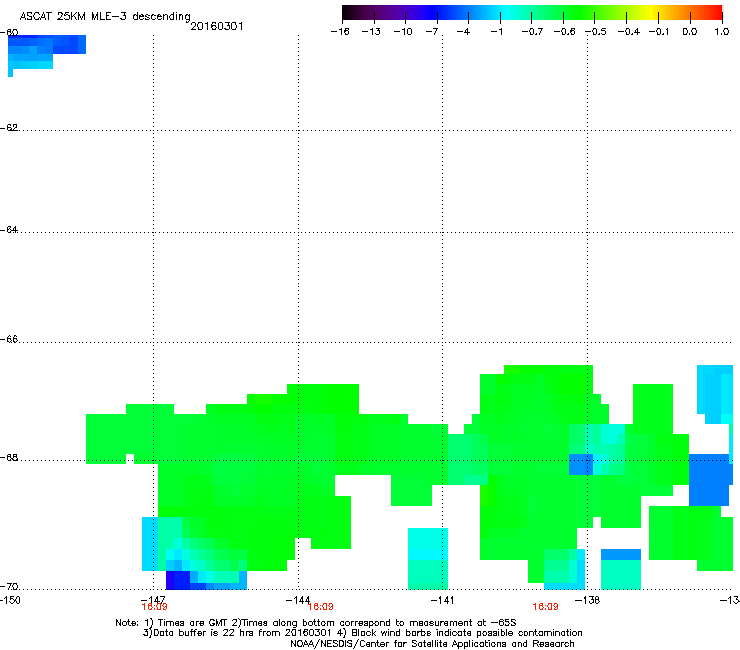
Task: Click the red time stamp next to longitude -144
Action: tap(320, 607)
